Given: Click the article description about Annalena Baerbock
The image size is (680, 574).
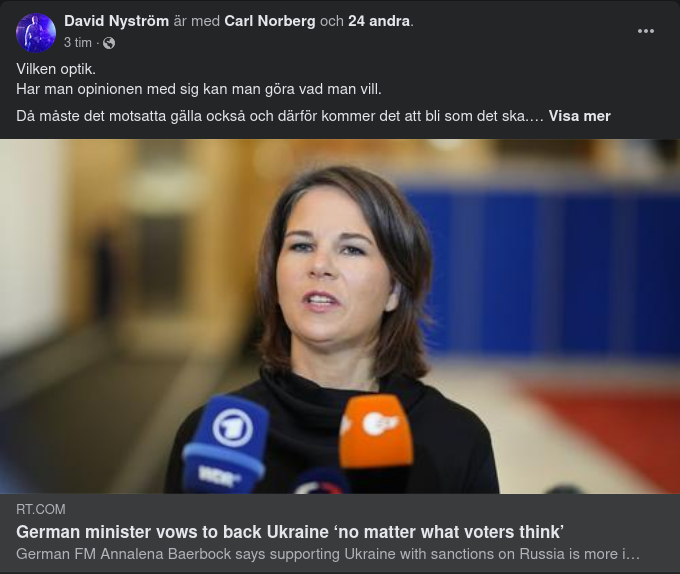Looking at the screenshot, I should tap(328, 554).
